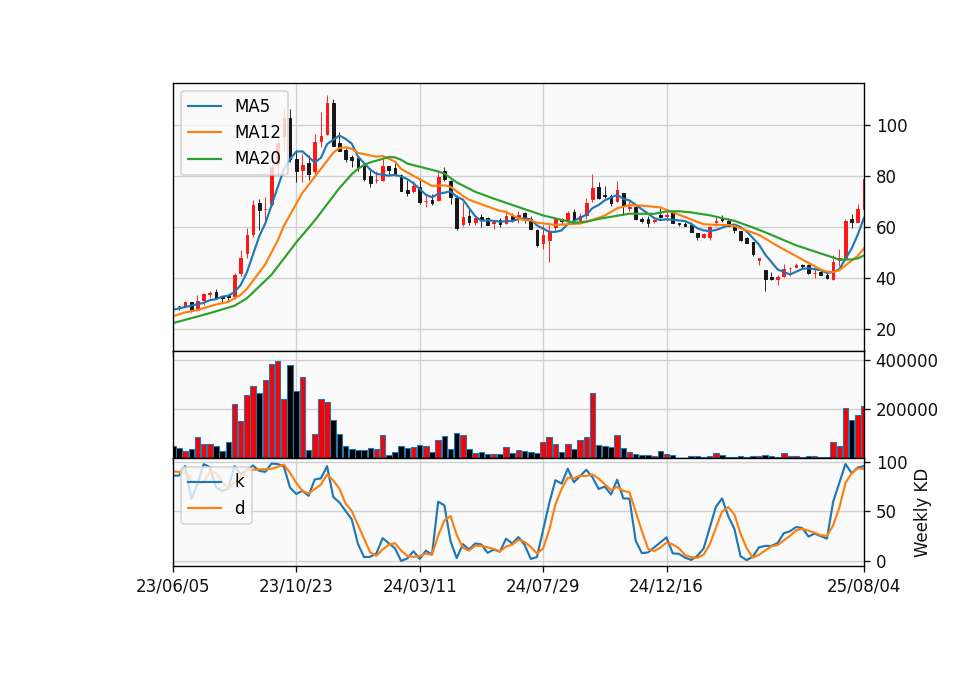This screenshot has height=690, width=960.
Task: Click the MA12 legend label
Action: click(x=257, y=132)
